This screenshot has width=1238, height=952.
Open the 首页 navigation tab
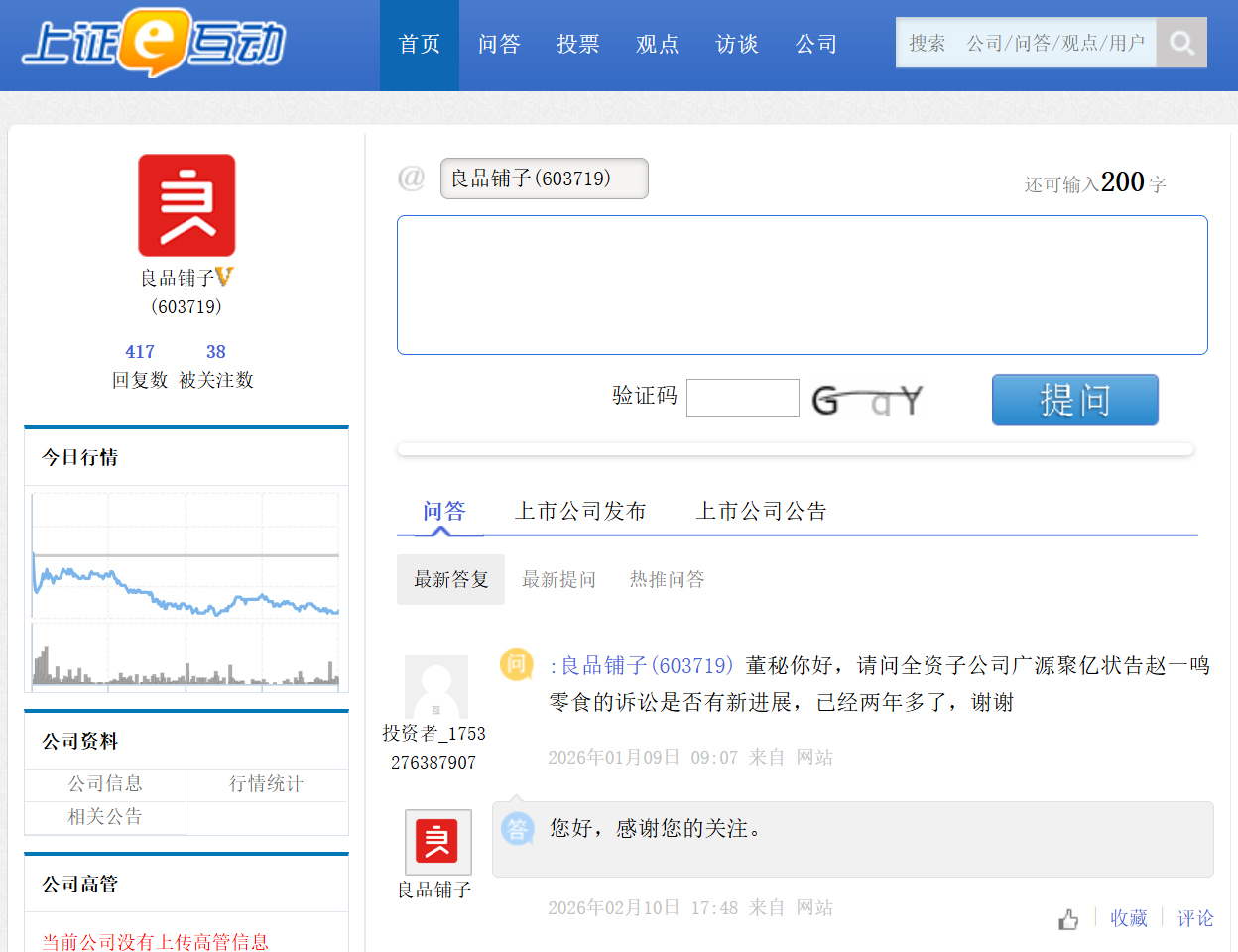coord(420,45)
